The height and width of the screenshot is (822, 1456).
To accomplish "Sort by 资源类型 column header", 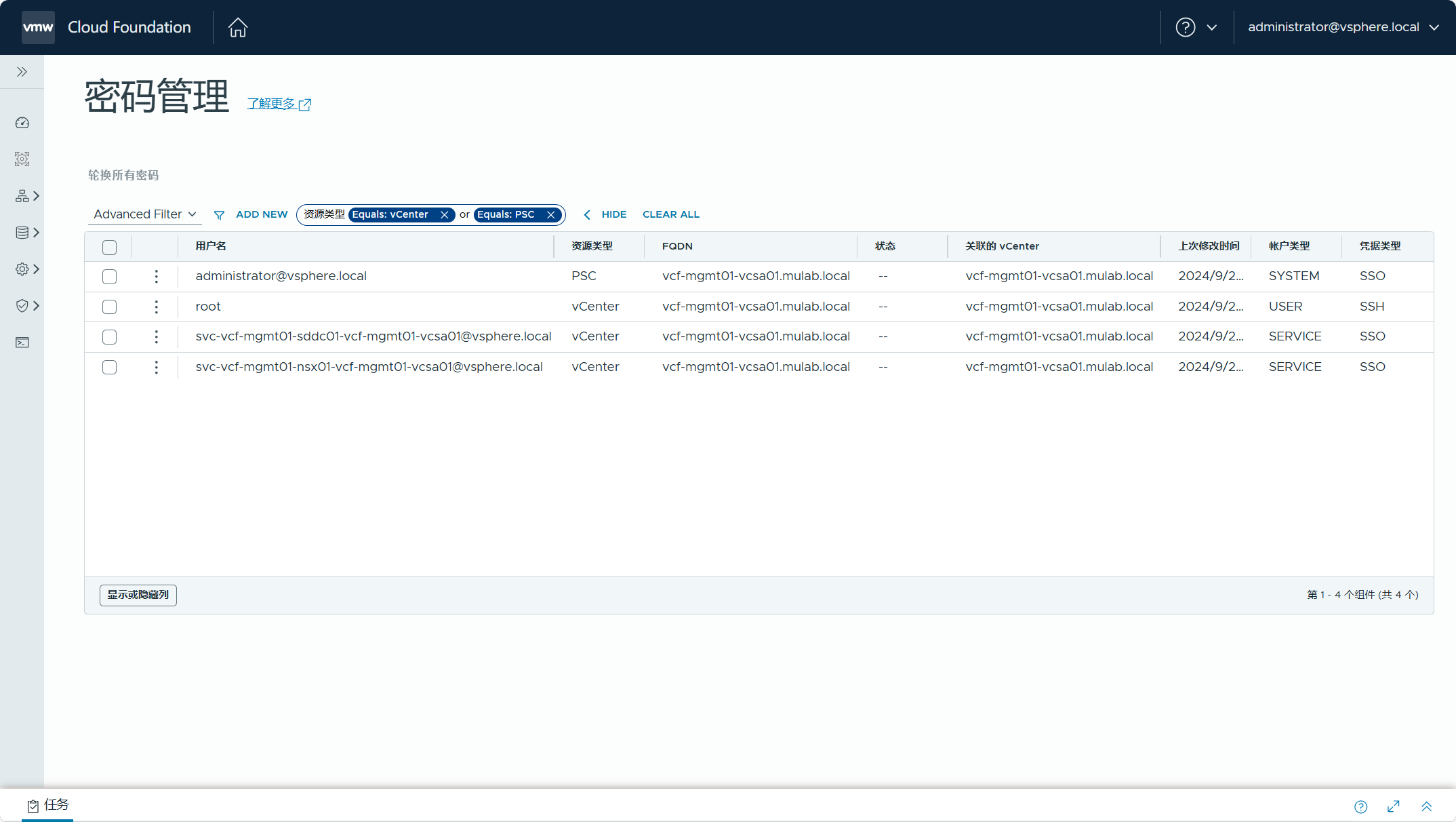I will 592,246.
